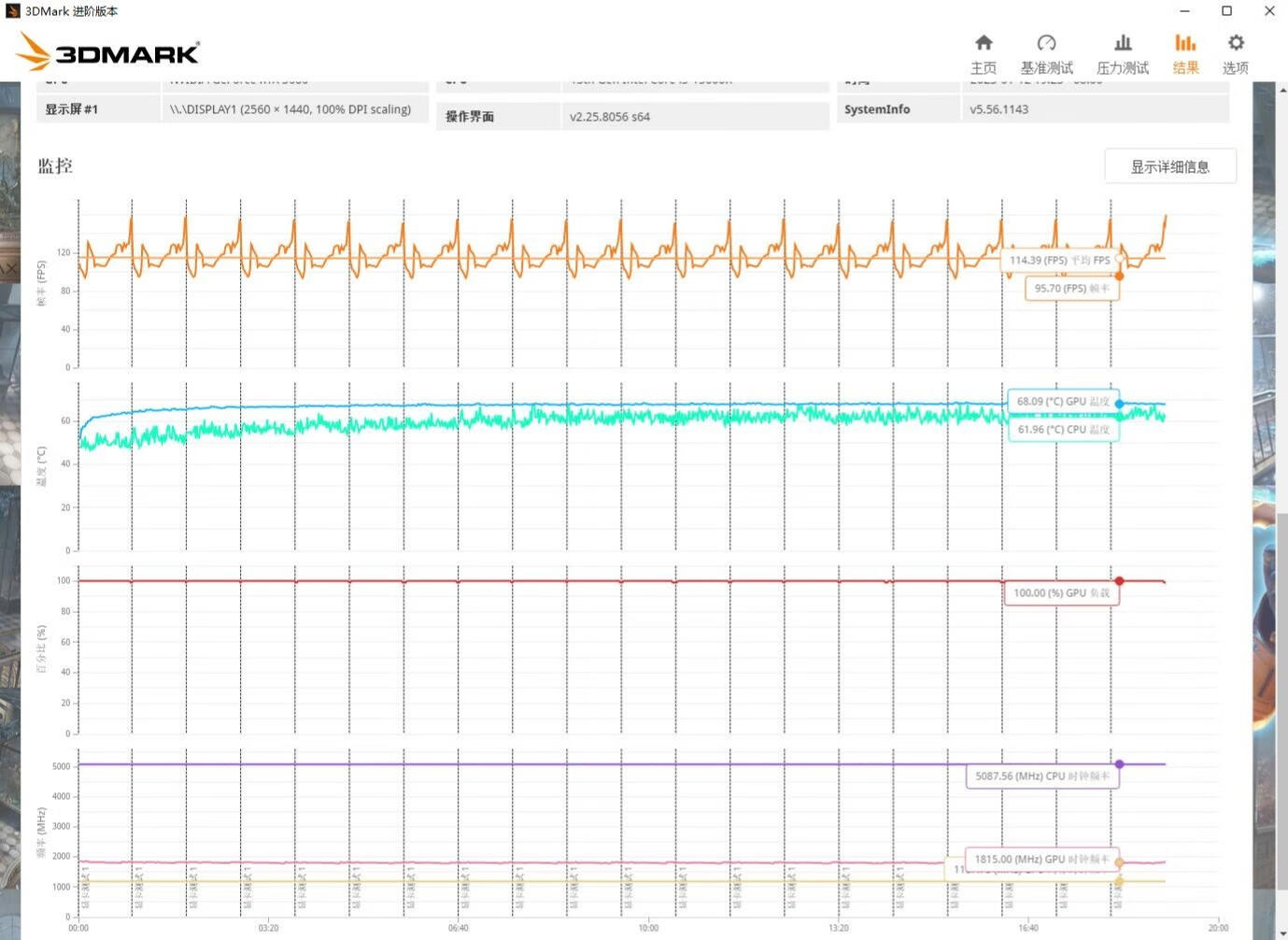
Task: Click the stress test chart icon
Action: click(1123, 43)
